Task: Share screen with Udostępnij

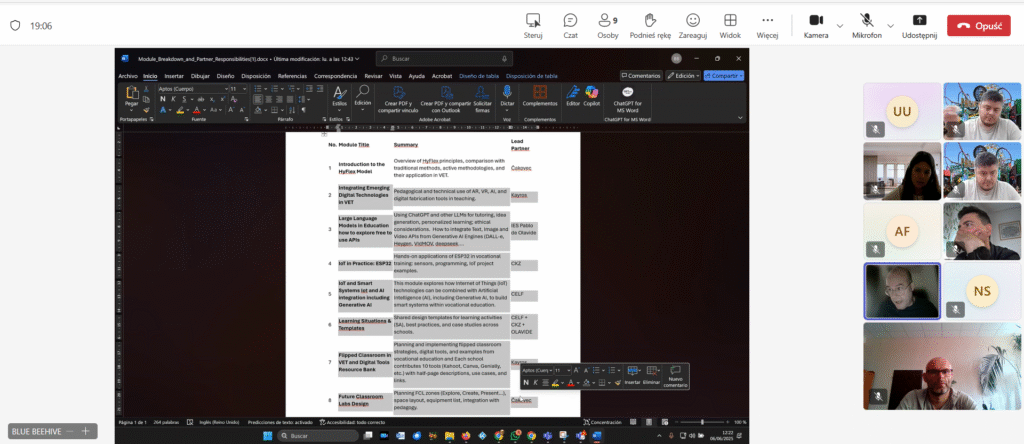Action: tap(920, 20)
